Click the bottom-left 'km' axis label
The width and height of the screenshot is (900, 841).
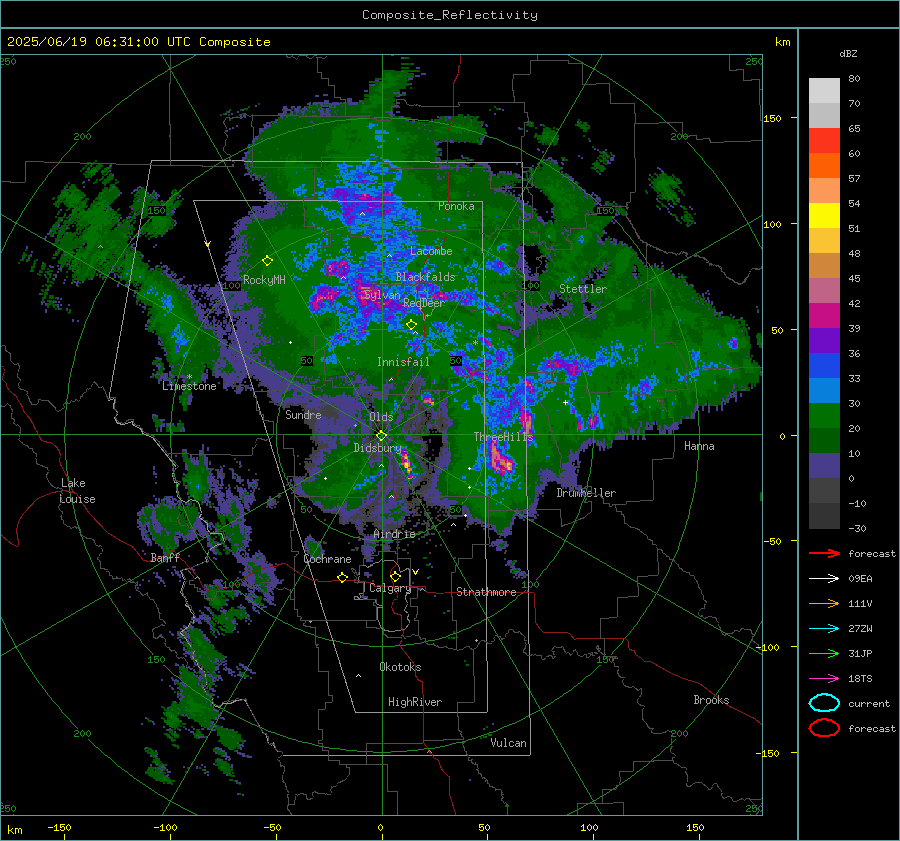(x=14, y=830)
